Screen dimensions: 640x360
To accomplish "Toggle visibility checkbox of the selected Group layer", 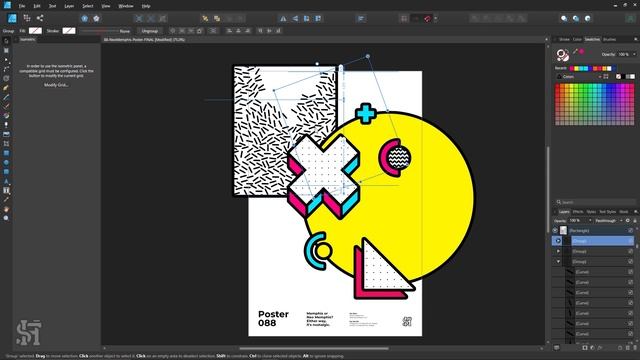I will pos(631,241).
